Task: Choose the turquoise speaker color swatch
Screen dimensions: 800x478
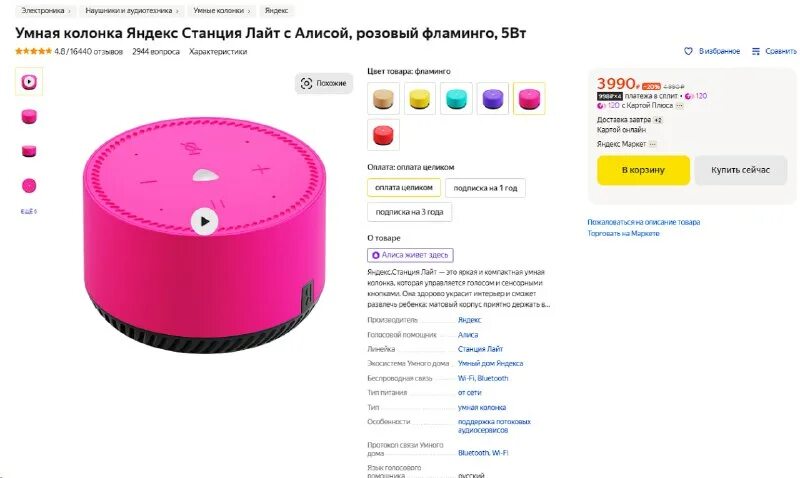Action: (456, 98)
